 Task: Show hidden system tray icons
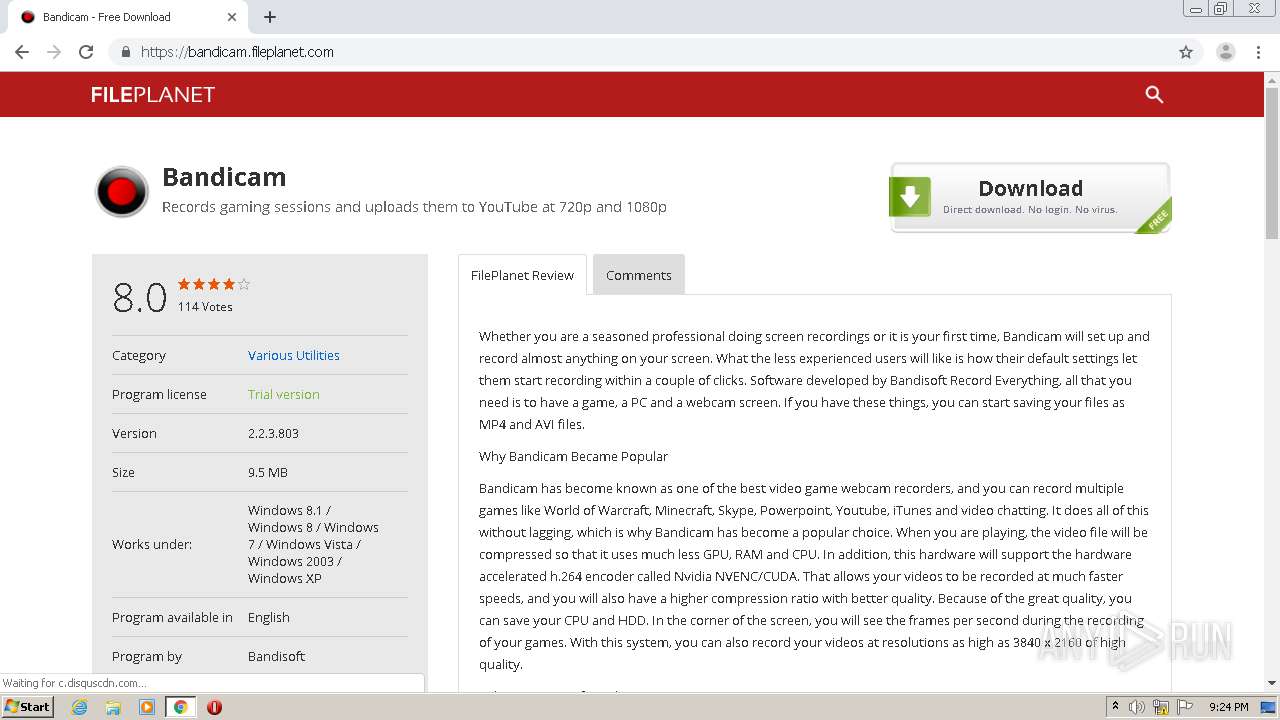point(1115,706)
